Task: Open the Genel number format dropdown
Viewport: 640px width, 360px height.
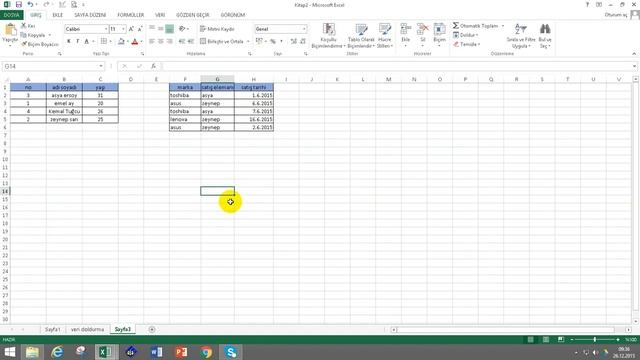Action: pyautogui.click(x=304, y=29)
